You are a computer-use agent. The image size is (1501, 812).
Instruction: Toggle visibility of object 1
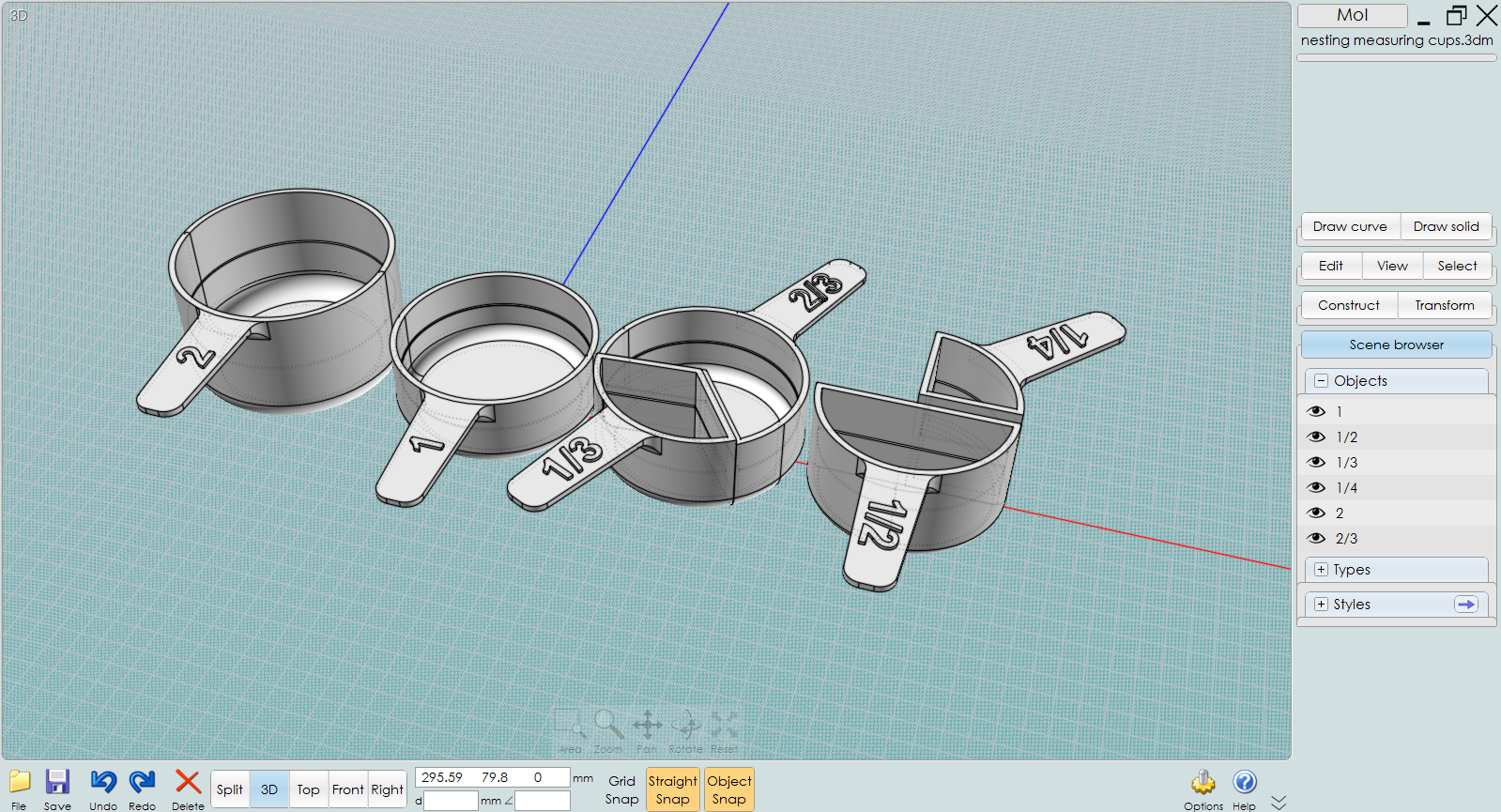click(1316, 411)
